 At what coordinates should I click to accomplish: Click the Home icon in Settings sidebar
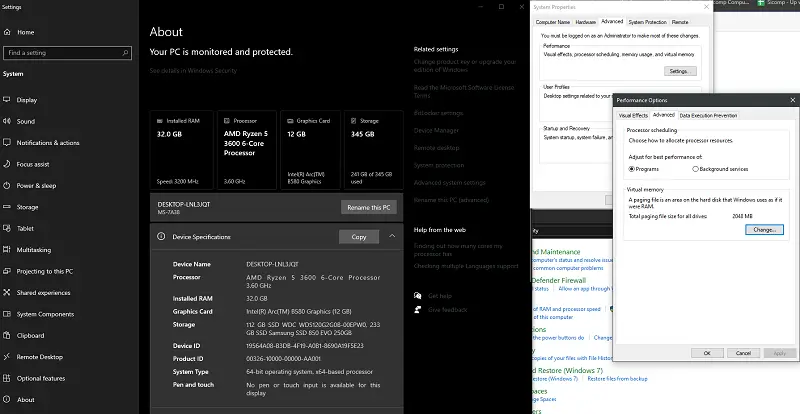[7, 31]
